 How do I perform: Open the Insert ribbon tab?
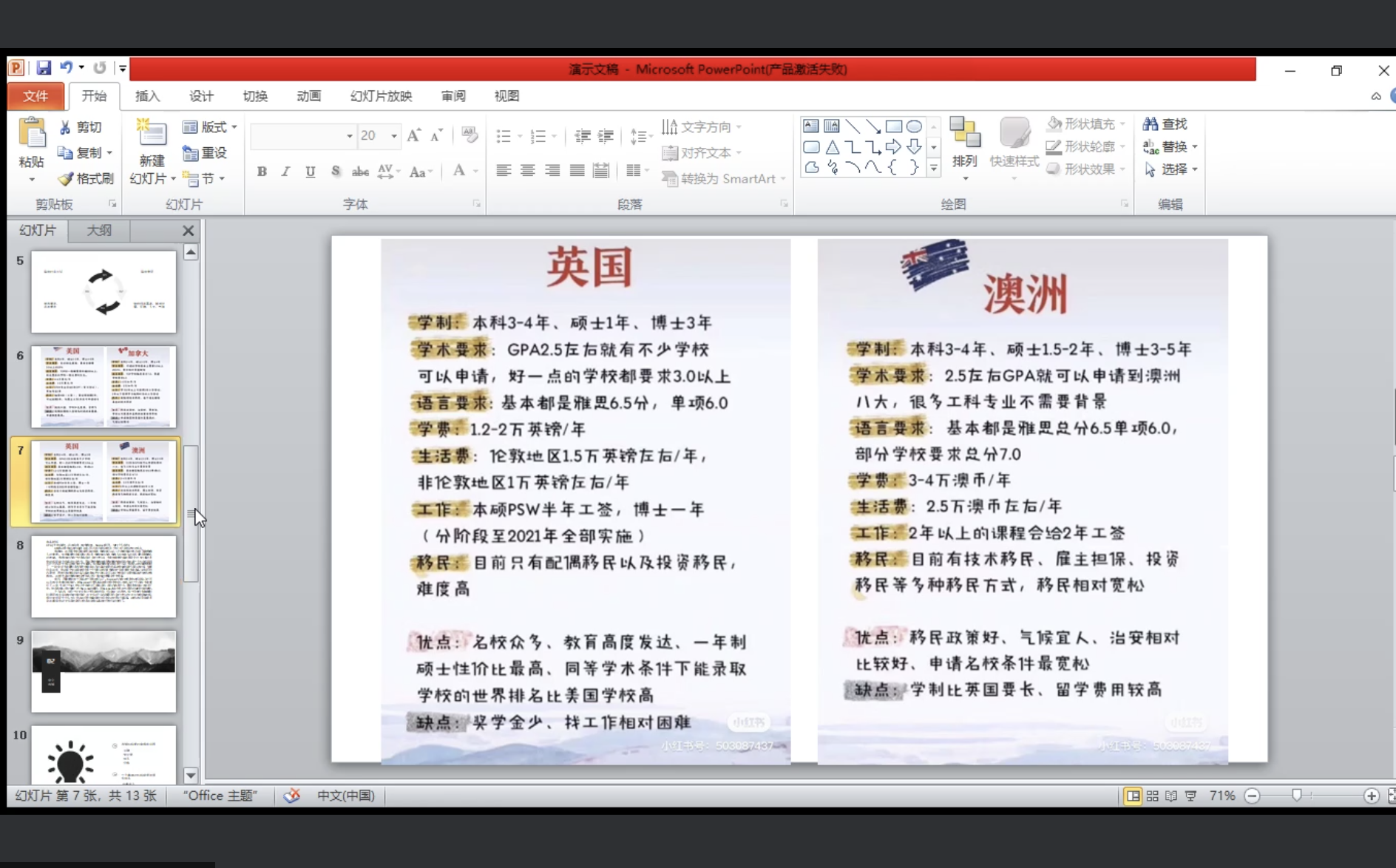pyautogui.click(x=147, y=96)
